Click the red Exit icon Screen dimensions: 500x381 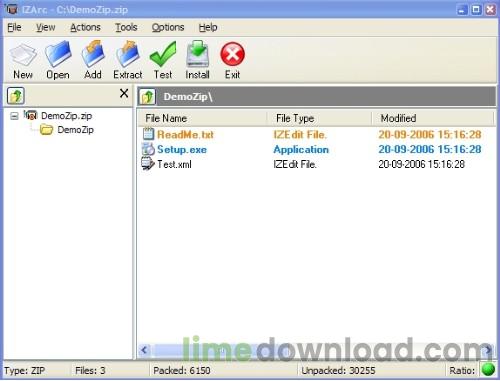tap(232, 54)
